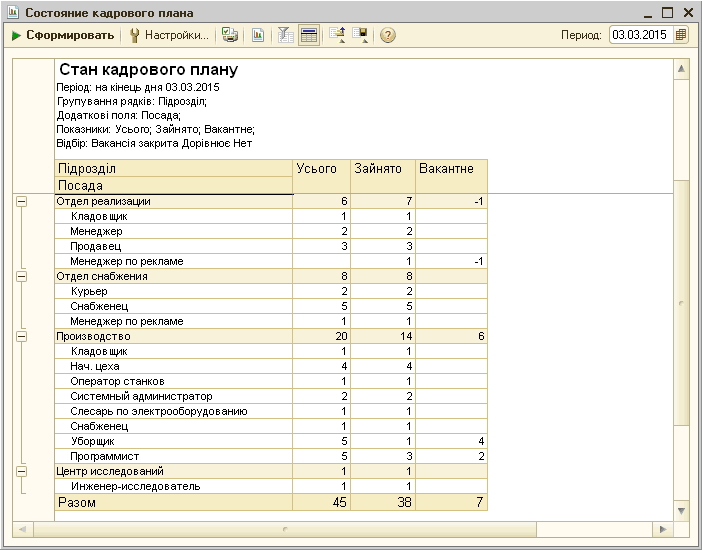Click horizontal scrollbar right arrow
Viewport: 702px width, 550px height.
(661, 528)
